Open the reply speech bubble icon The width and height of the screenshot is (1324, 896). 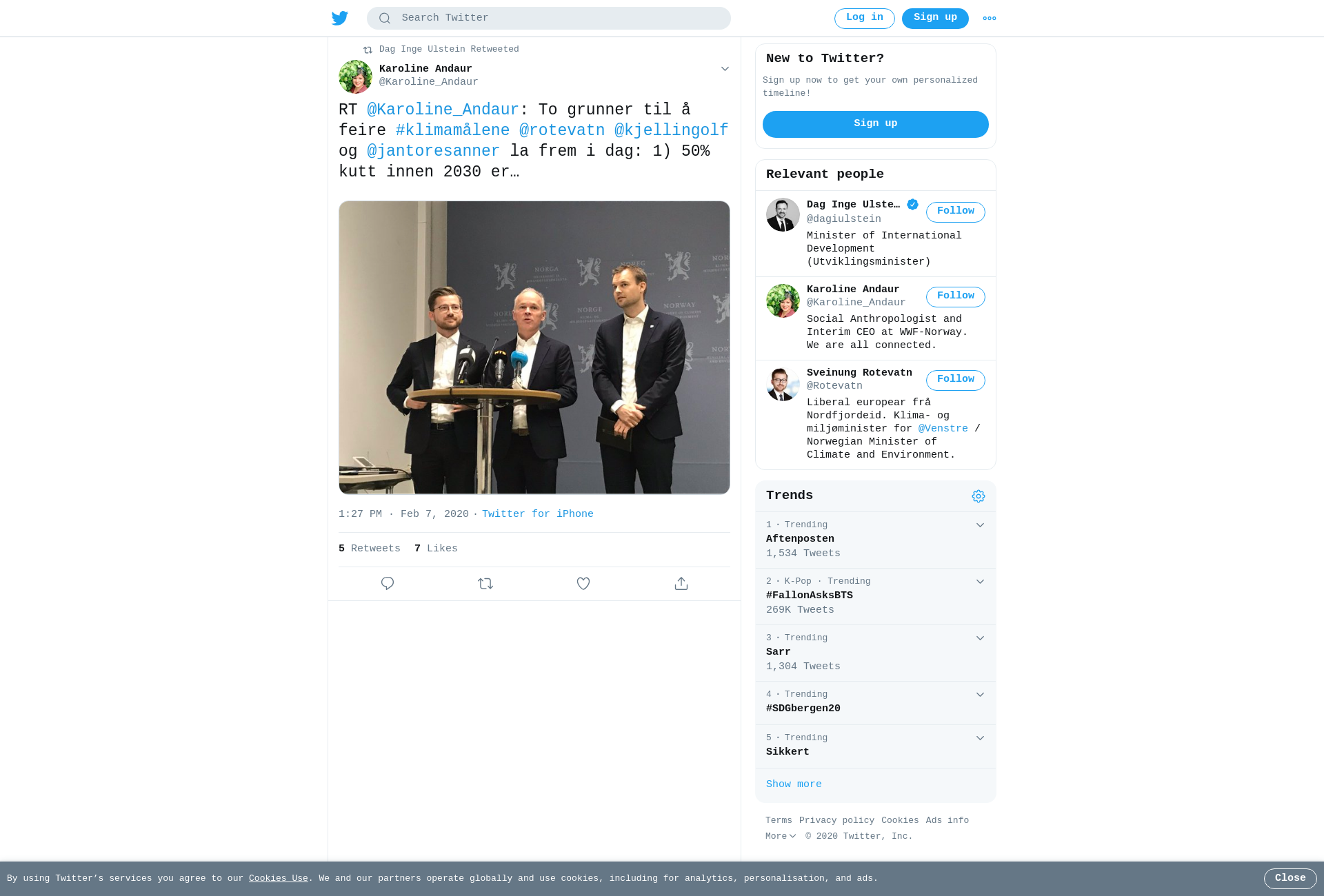pos(388,583)
